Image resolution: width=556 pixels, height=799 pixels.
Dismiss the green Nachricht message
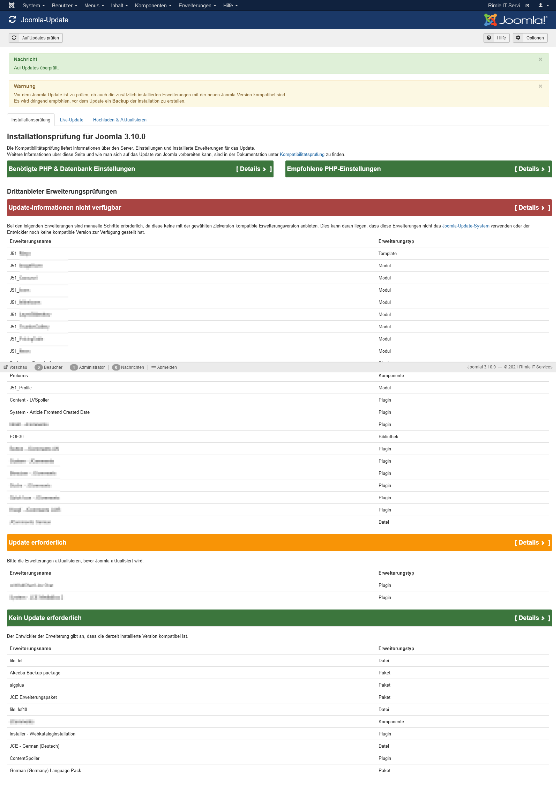click(x=540, y=60)
